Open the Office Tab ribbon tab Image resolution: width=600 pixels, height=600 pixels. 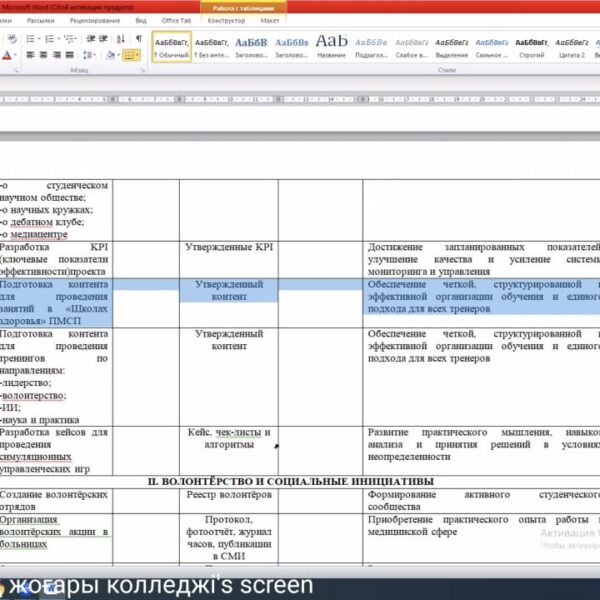tap(176, 21)
